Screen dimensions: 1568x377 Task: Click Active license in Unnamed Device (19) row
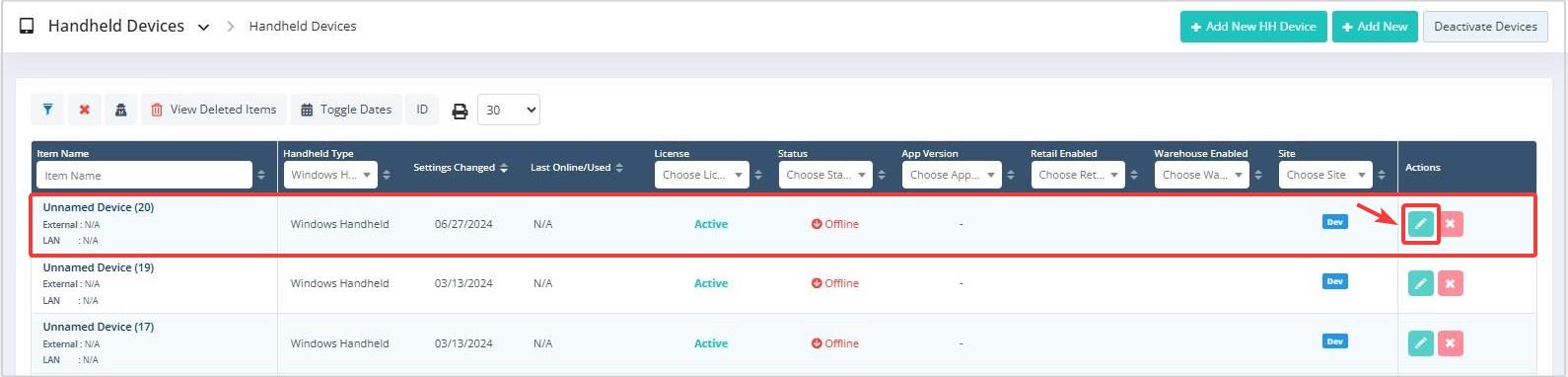711,283
